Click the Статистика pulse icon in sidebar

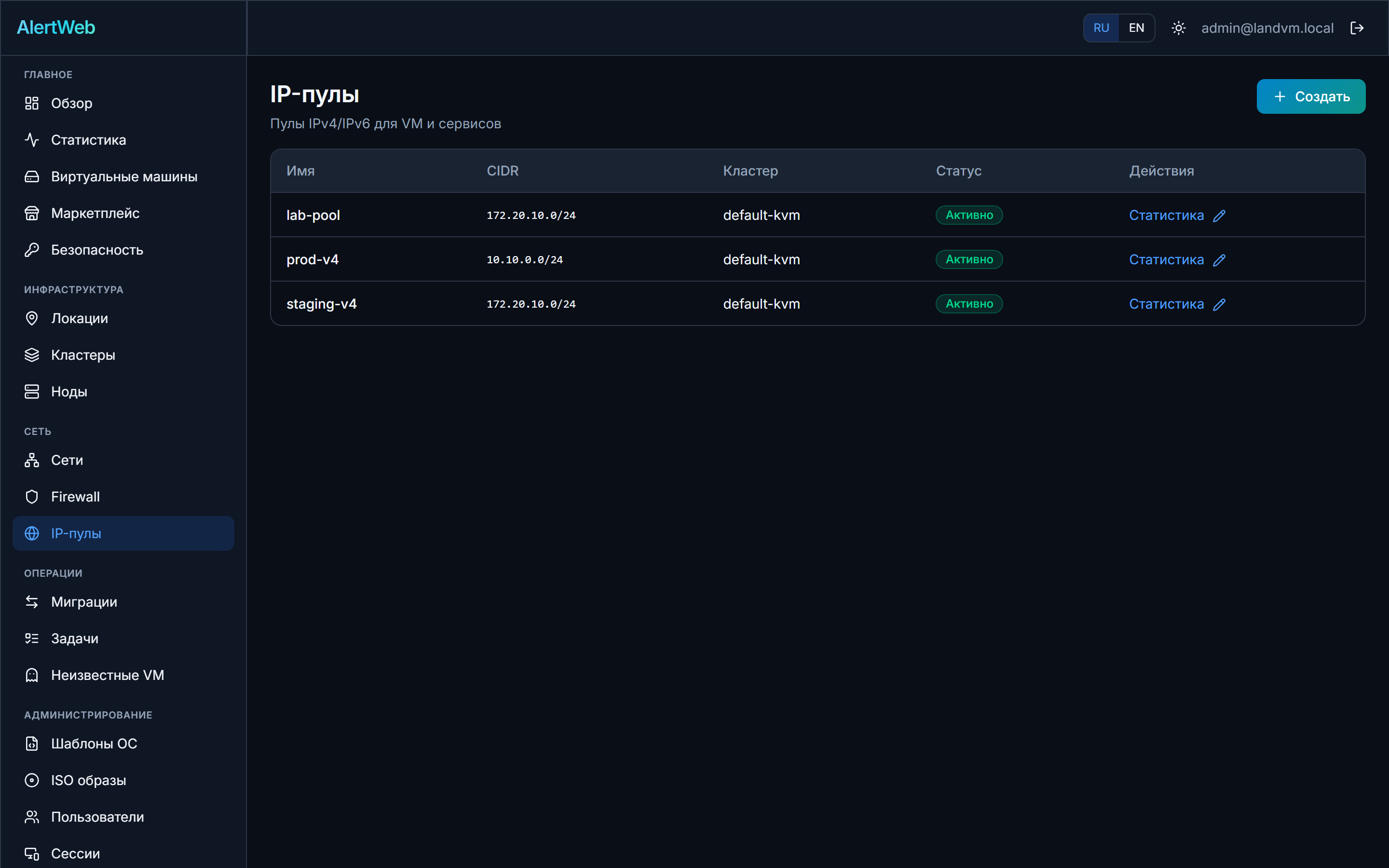(x=31, y=140)
